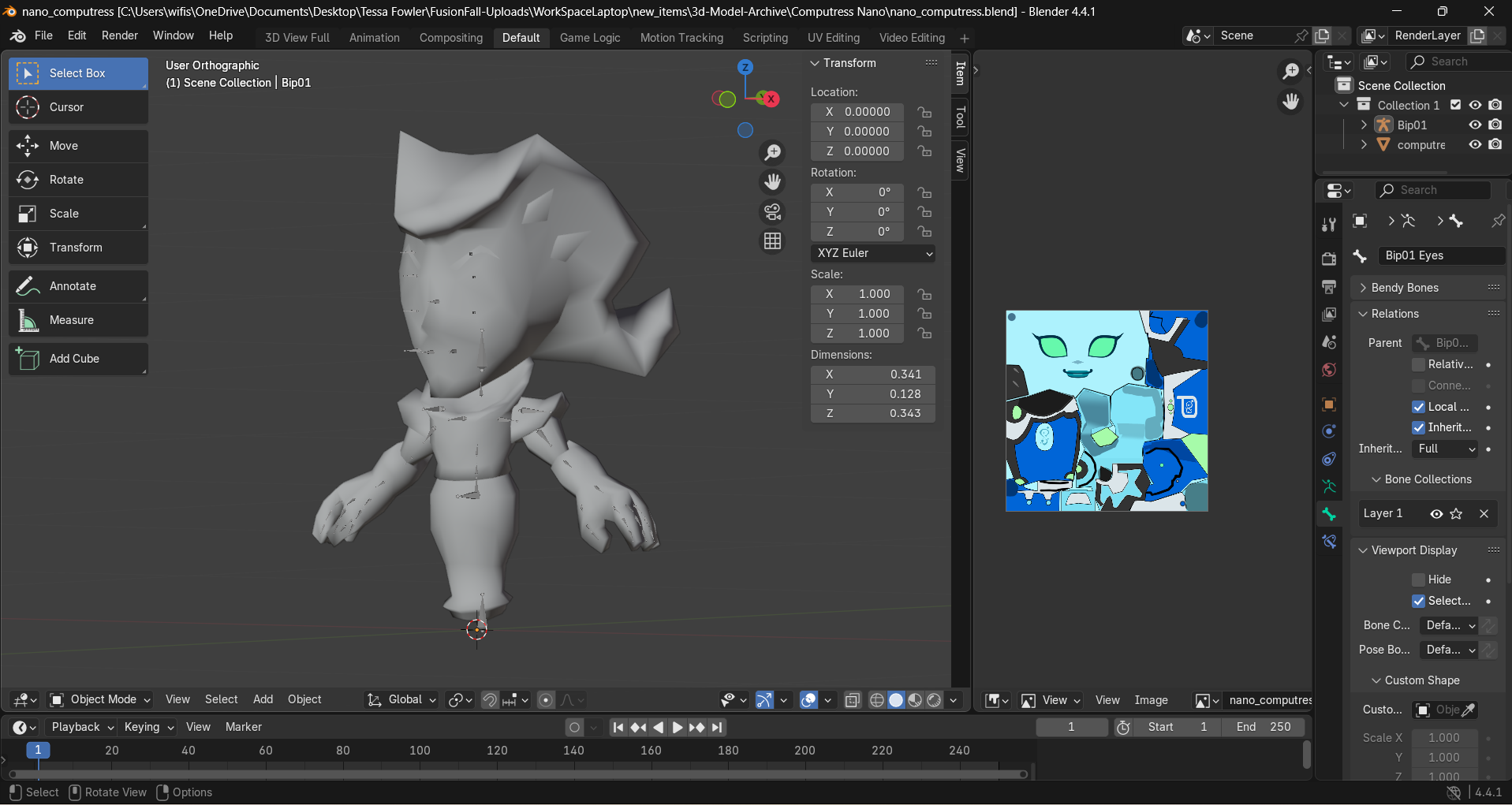Toggle Layer 1 visibility eye
This screenshot has height=805, width=1512.
1436,514
